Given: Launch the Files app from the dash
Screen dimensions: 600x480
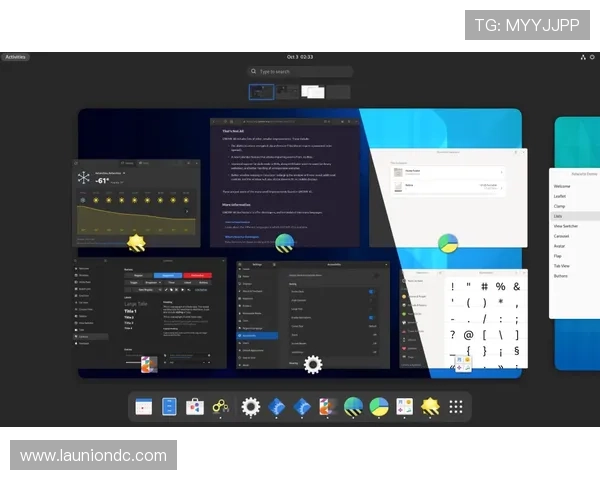Looking at the screenshot, I should (x=170, y=407).
